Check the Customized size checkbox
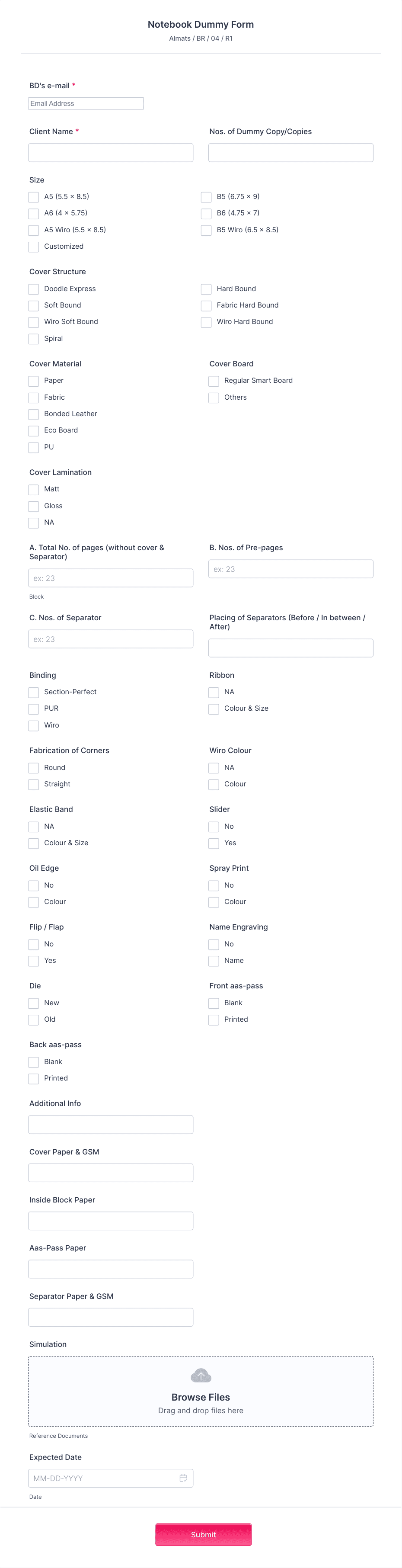Image resolution: width=402 pixels, height=1568 pixels. (33, 247)
